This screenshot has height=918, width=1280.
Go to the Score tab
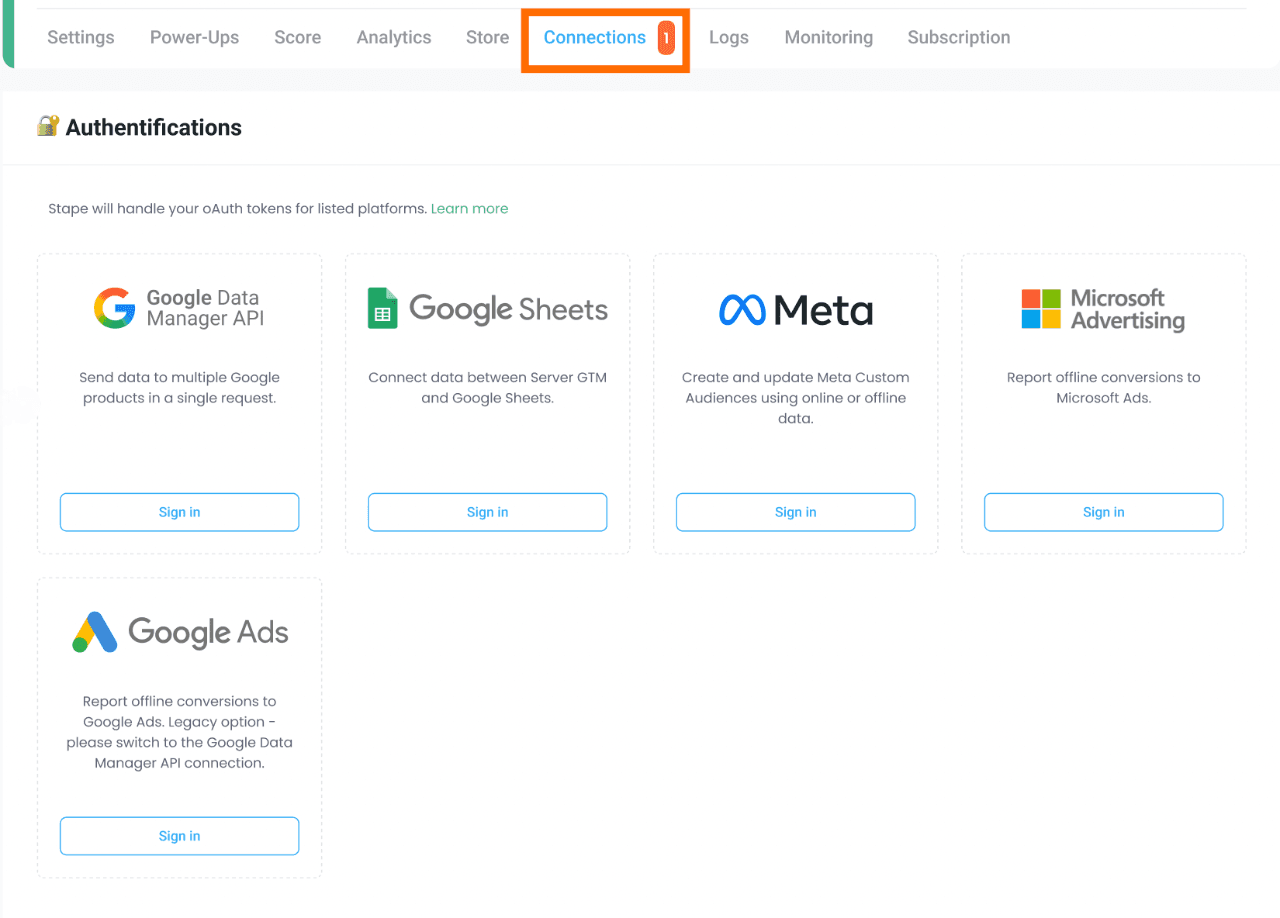[298, 38]
